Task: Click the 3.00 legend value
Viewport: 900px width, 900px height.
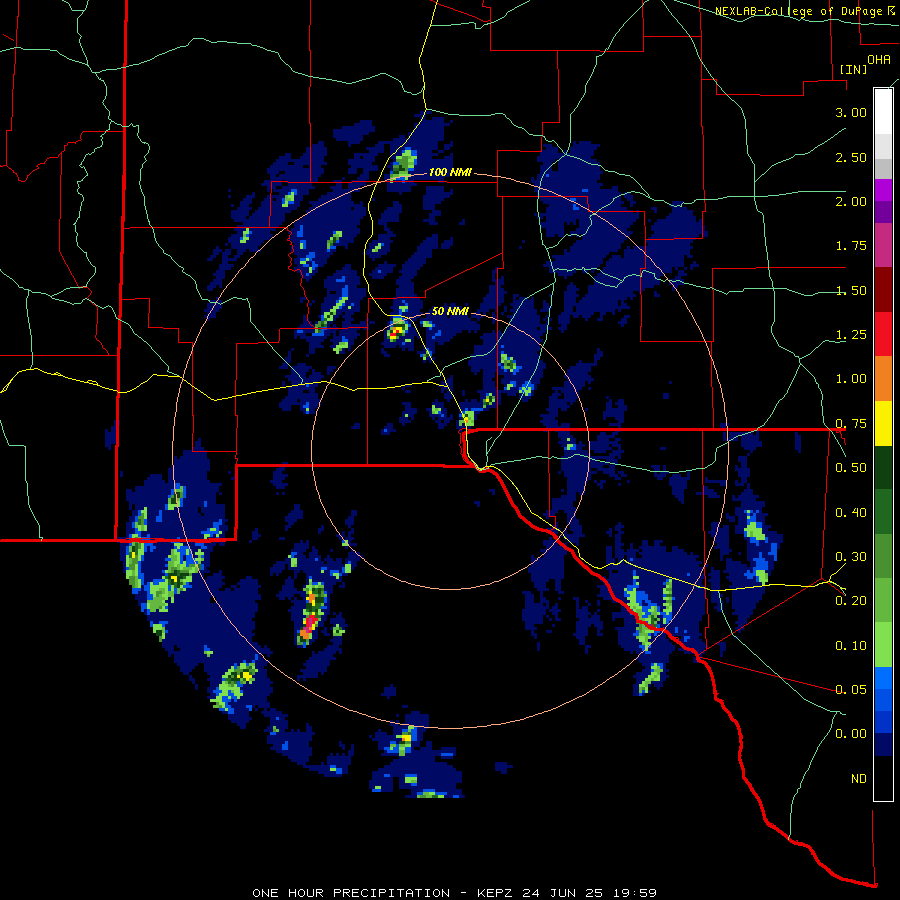Action: (x=851, y=112)
